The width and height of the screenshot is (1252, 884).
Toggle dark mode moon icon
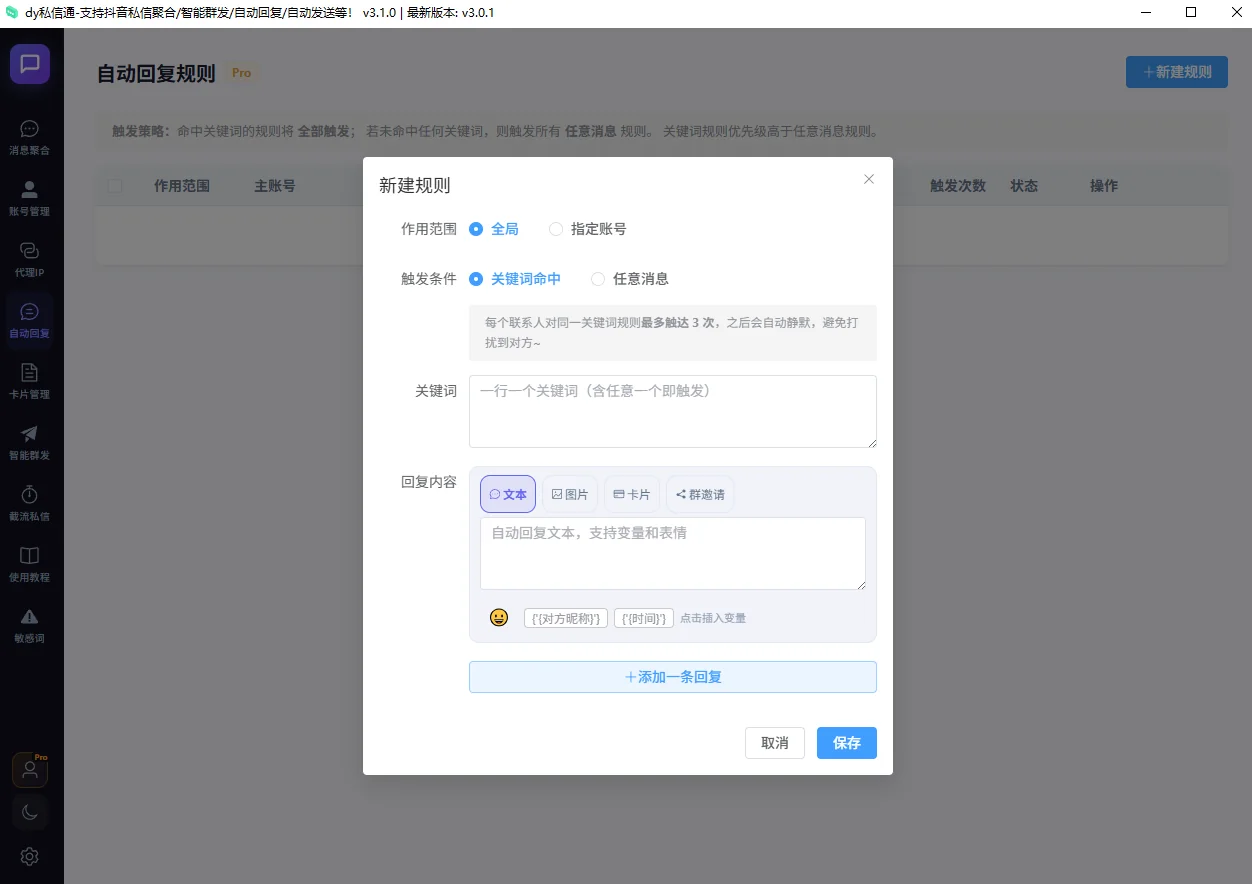(x=30, y=813)
